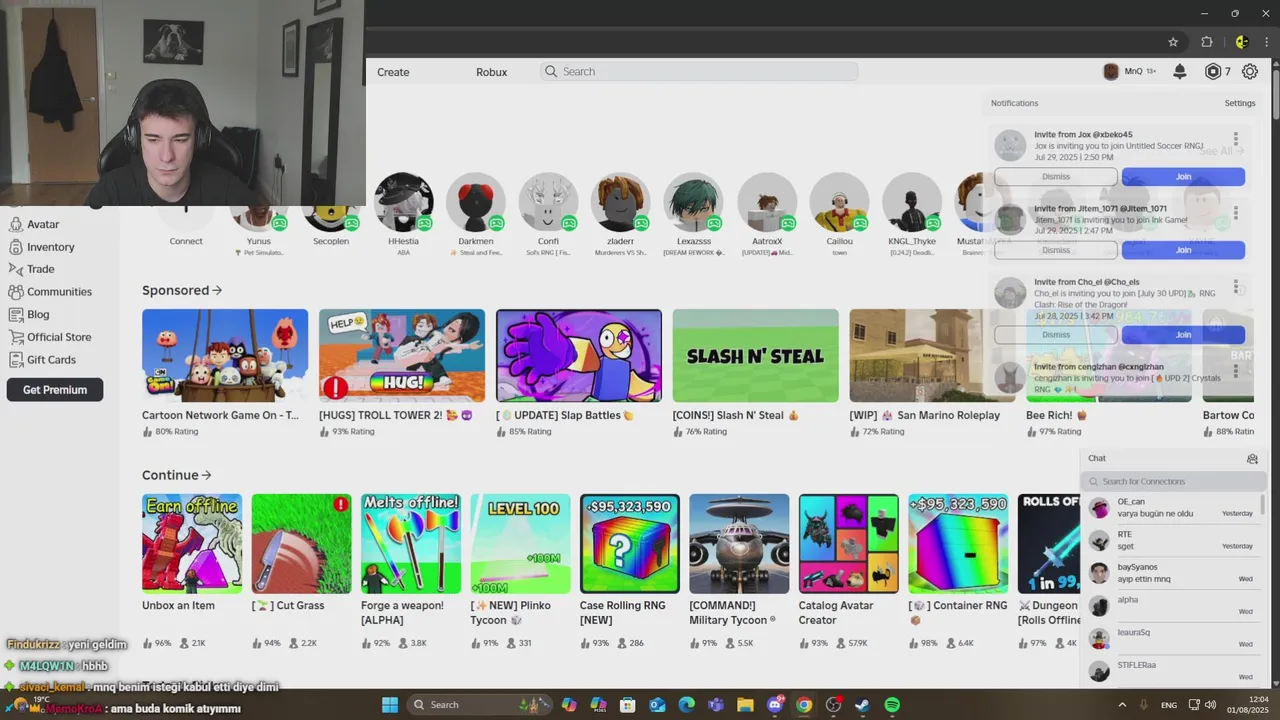Dismiss the invite from Cho_el
The height and width of the screenshot is (720, 1280).
click(x=1056, y=335)
